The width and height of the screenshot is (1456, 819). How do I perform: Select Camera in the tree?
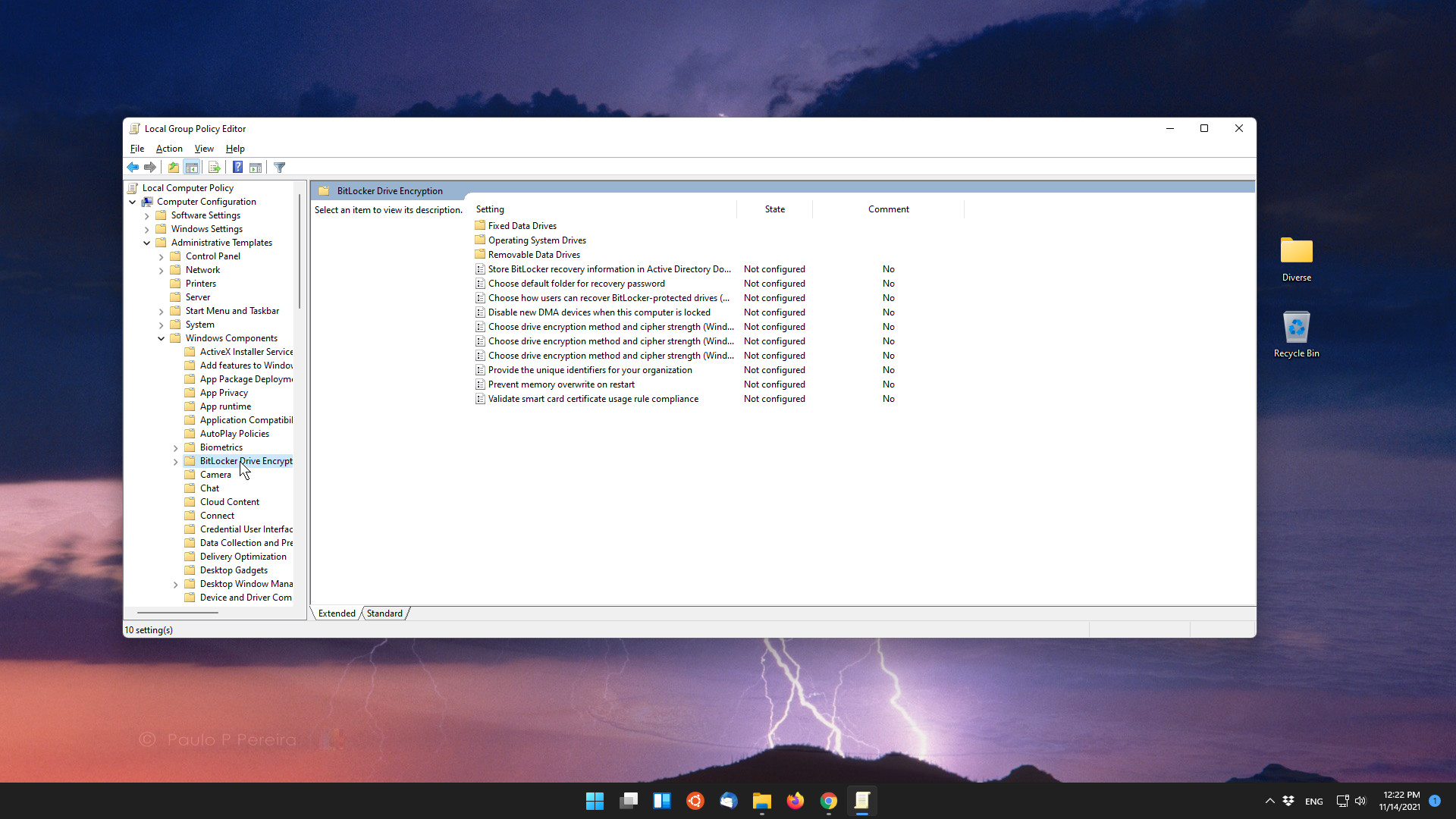(x=215, y=475)
